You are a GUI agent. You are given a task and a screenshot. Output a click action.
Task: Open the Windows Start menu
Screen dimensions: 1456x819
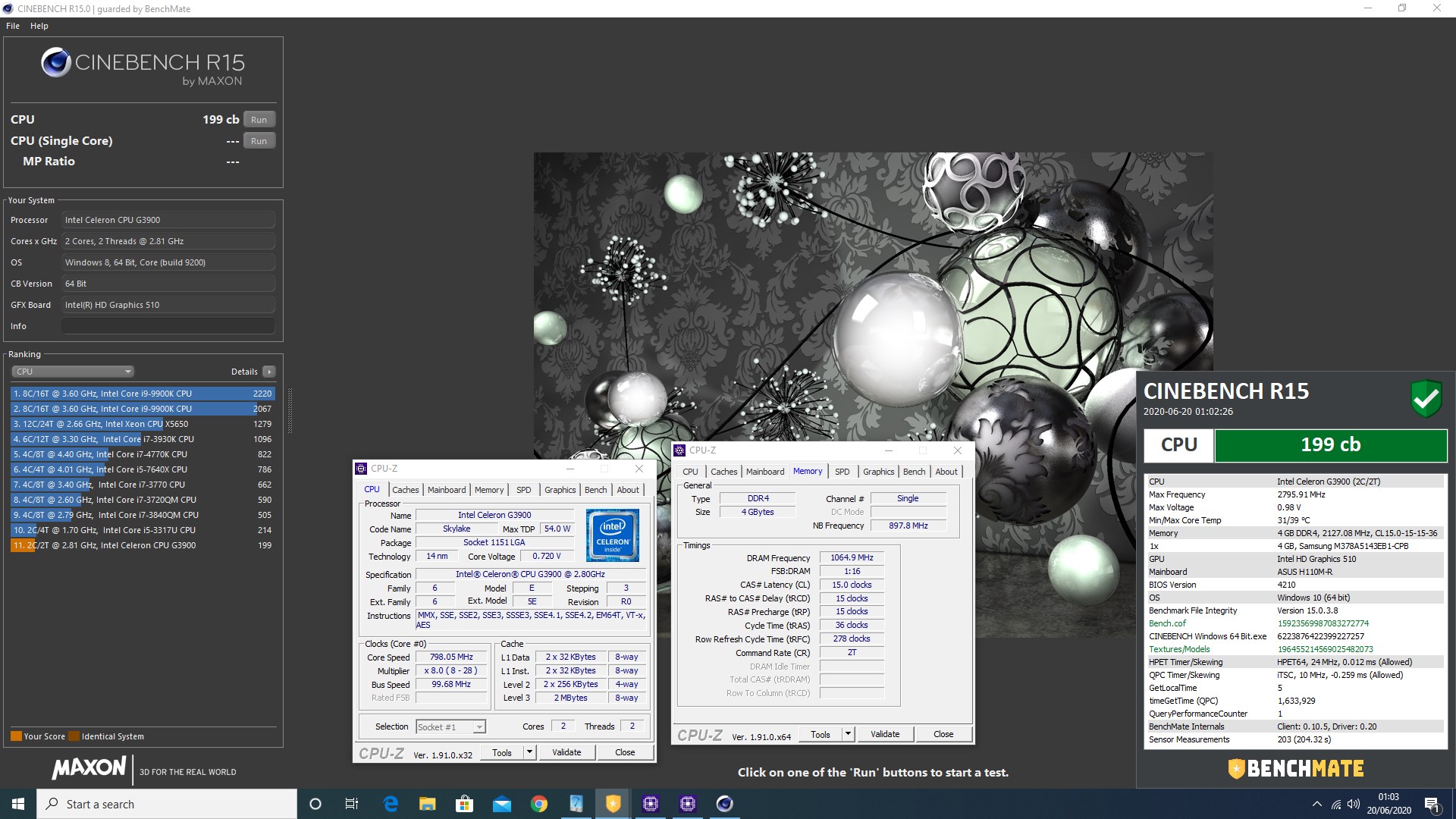click(18, 804)
